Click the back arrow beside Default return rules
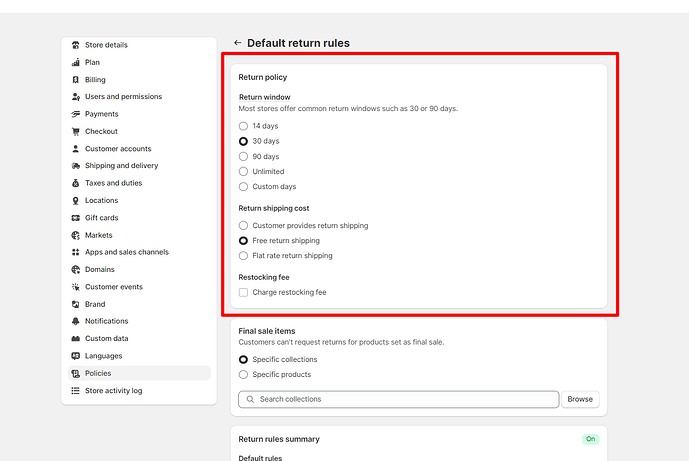Image resolution: width=689 pixels, height=461 pixels. pos(238,43)
